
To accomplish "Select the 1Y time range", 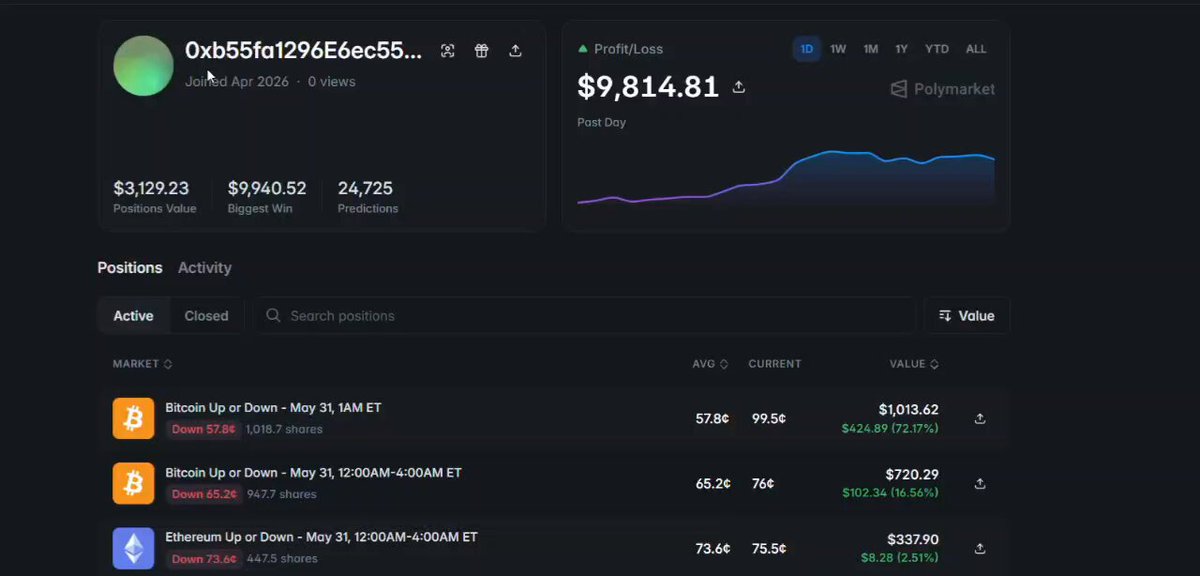I will (x=902, y=49).
